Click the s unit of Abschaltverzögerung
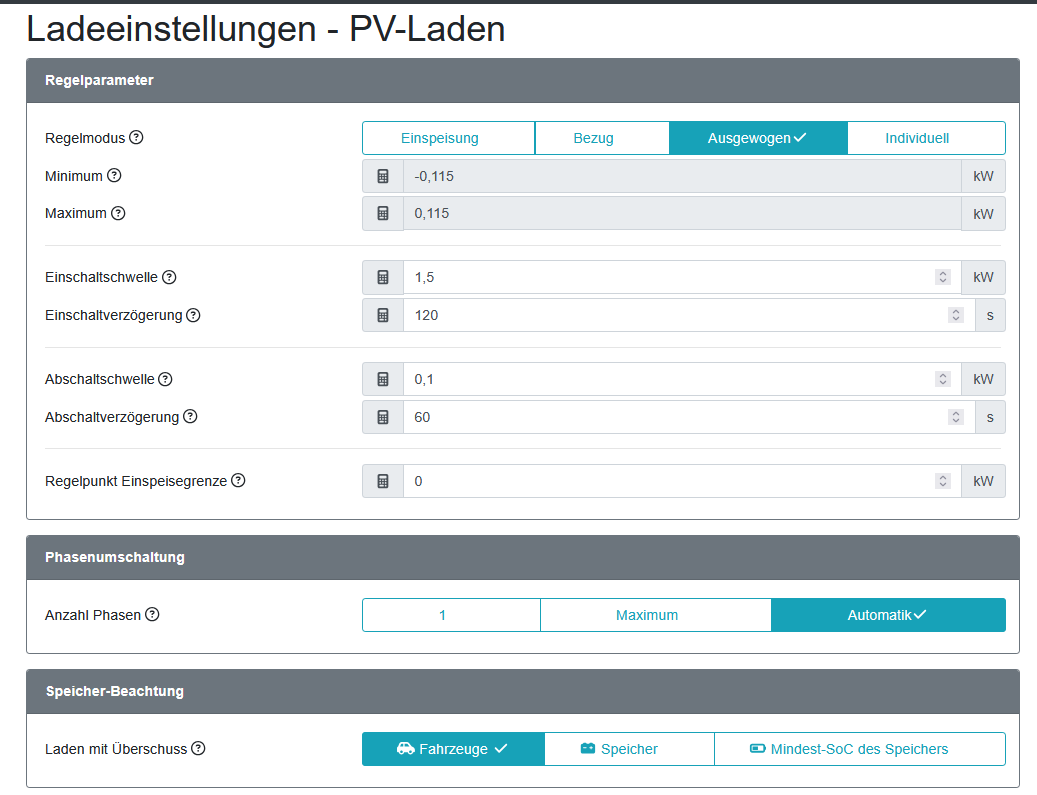This screenshot has height=795, width=1037. pos(990,417)
